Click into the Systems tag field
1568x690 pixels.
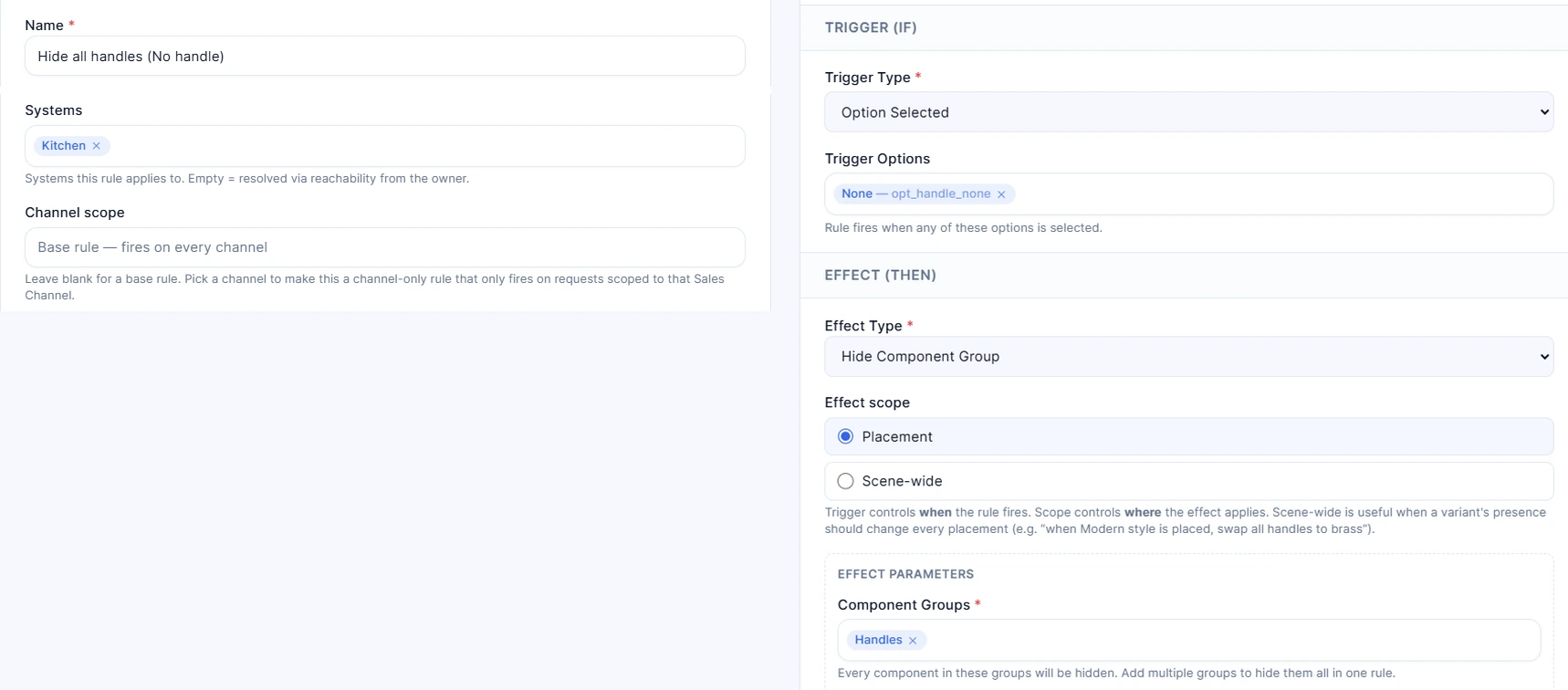(x=385, y=146)
